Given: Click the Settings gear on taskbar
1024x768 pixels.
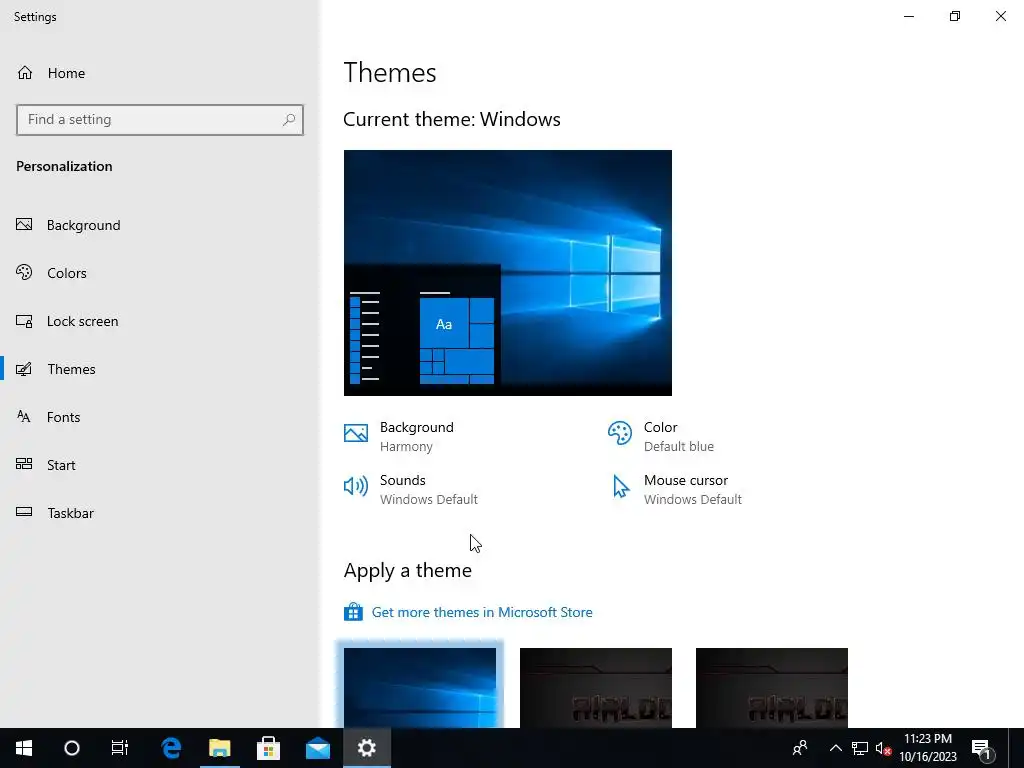Looking at the screenshot, I should (x=366, y=748).
